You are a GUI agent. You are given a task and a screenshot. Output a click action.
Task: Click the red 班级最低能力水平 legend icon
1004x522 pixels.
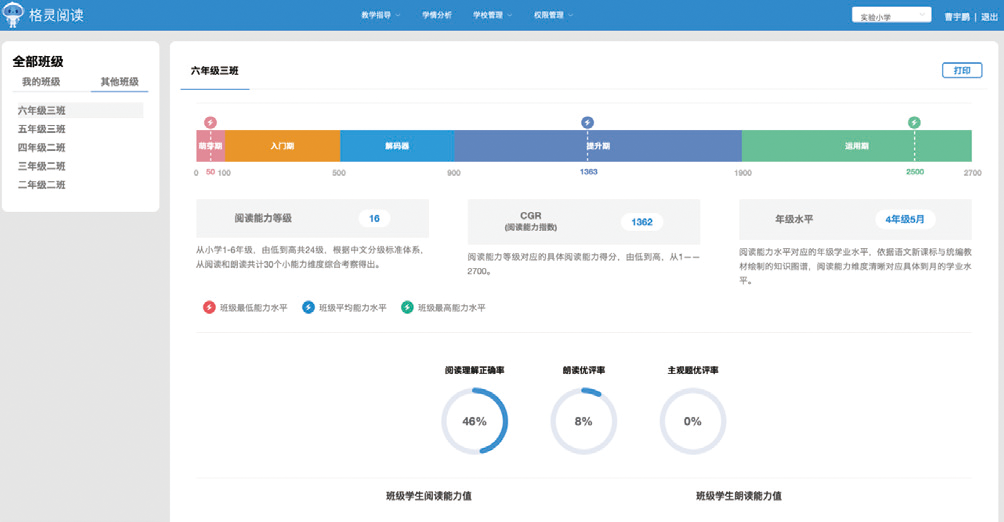tap(209, 307)
